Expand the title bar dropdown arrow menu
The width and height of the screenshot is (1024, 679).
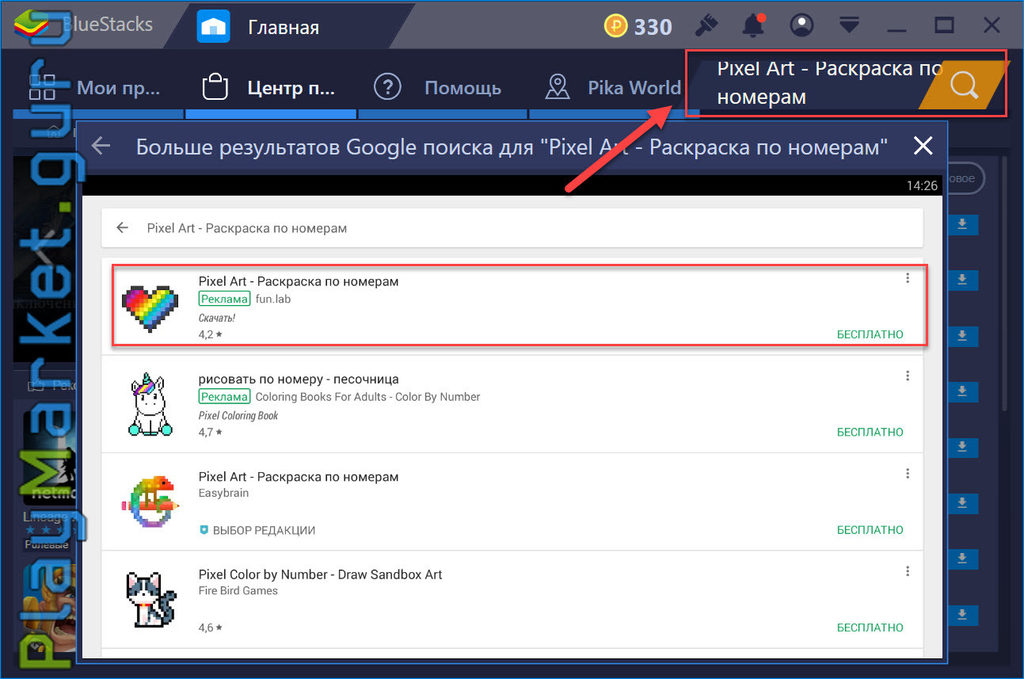(x=849, y=25)
